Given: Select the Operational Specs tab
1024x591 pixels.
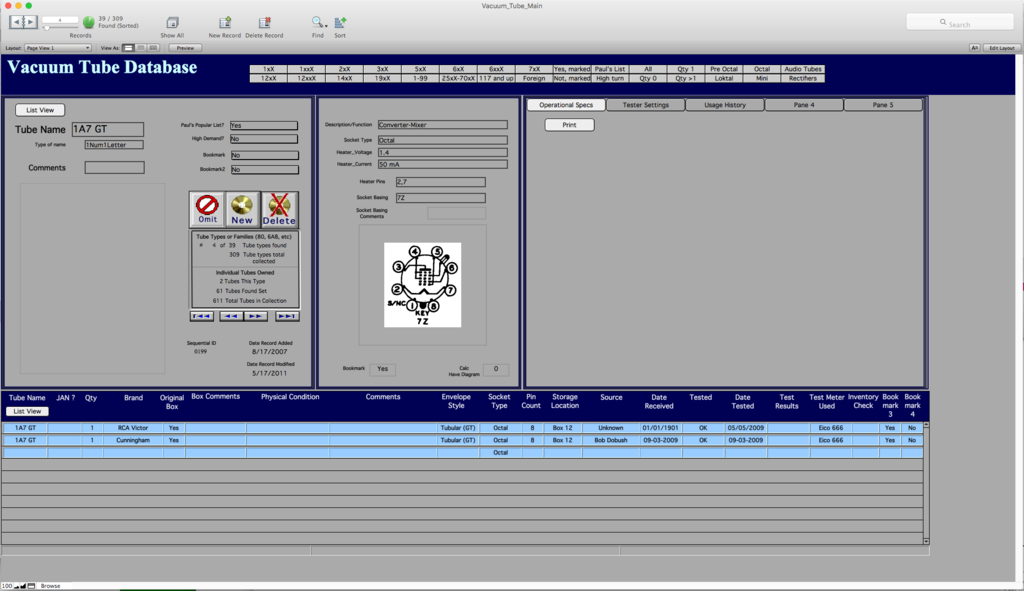Looking at the screenshot, I should [x=566, y=105].
